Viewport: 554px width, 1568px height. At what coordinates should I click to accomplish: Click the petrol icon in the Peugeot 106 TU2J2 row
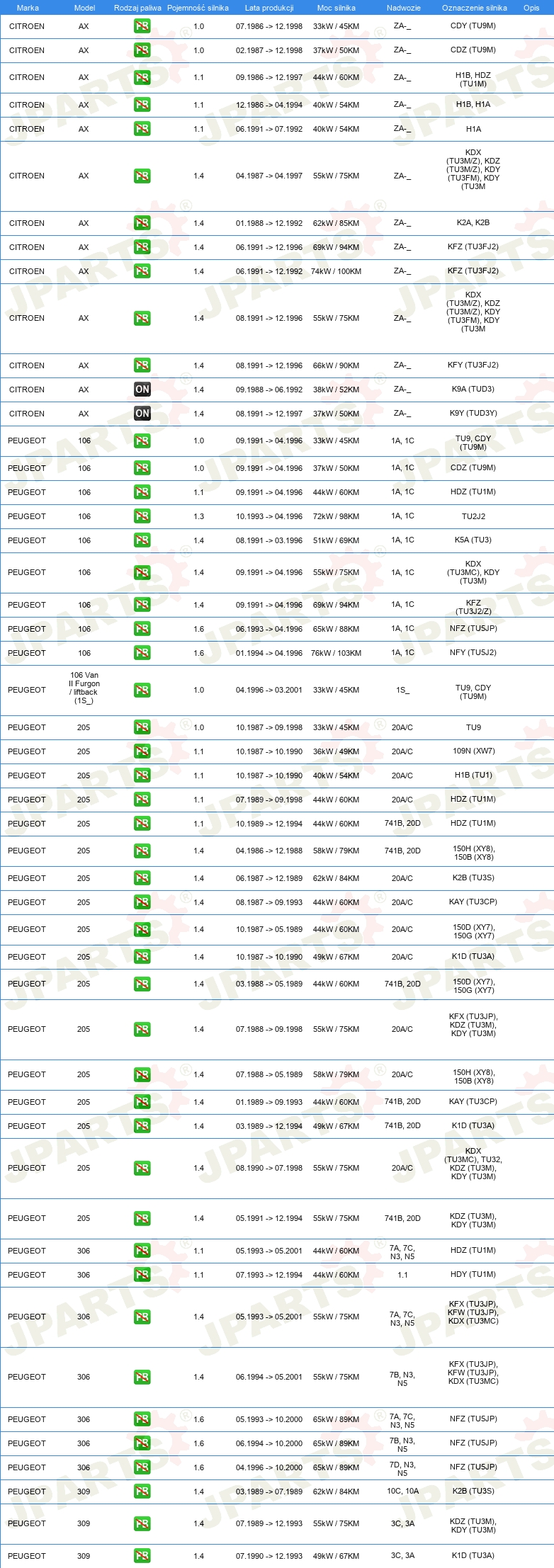click(x=142, y=516)
